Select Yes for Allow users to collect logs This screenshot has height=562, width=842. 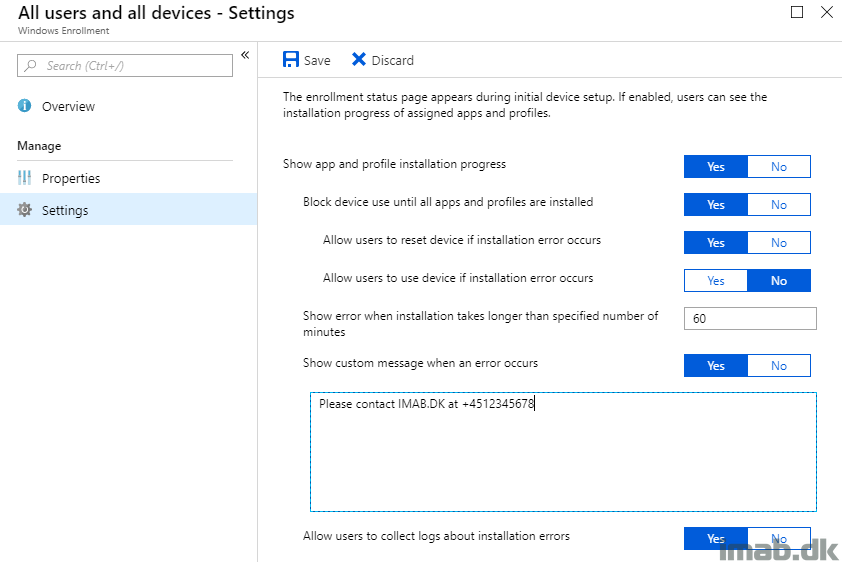coord(715,538)
